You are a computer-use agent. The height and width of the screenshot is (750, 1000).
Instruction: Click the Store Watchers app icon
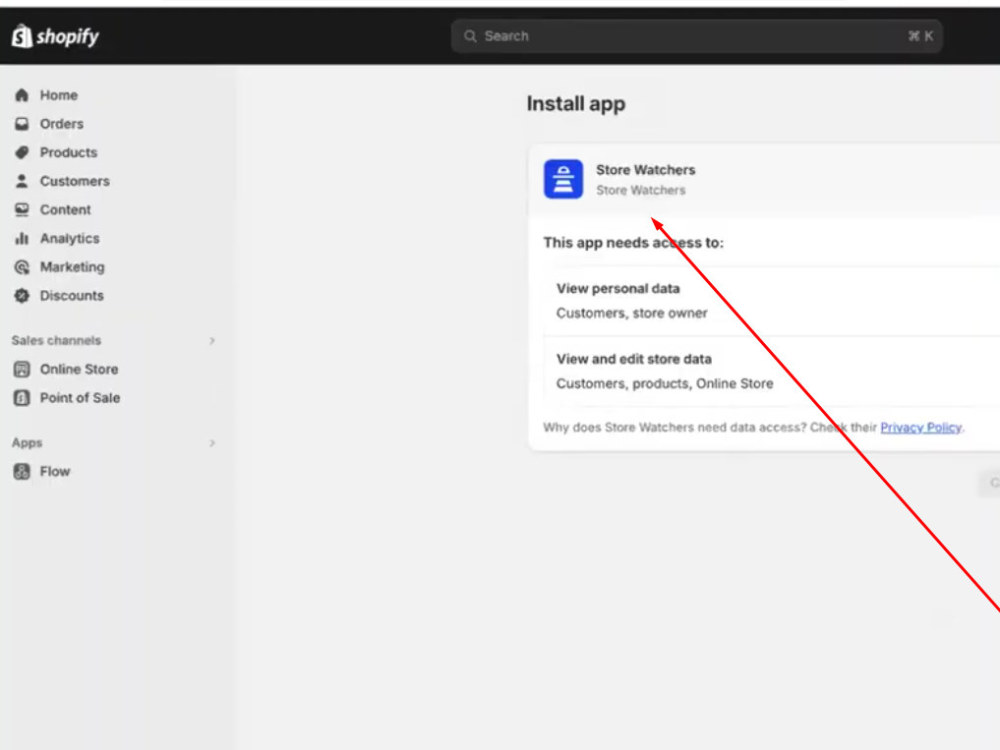pyautogui.click(x=563, y=179)
